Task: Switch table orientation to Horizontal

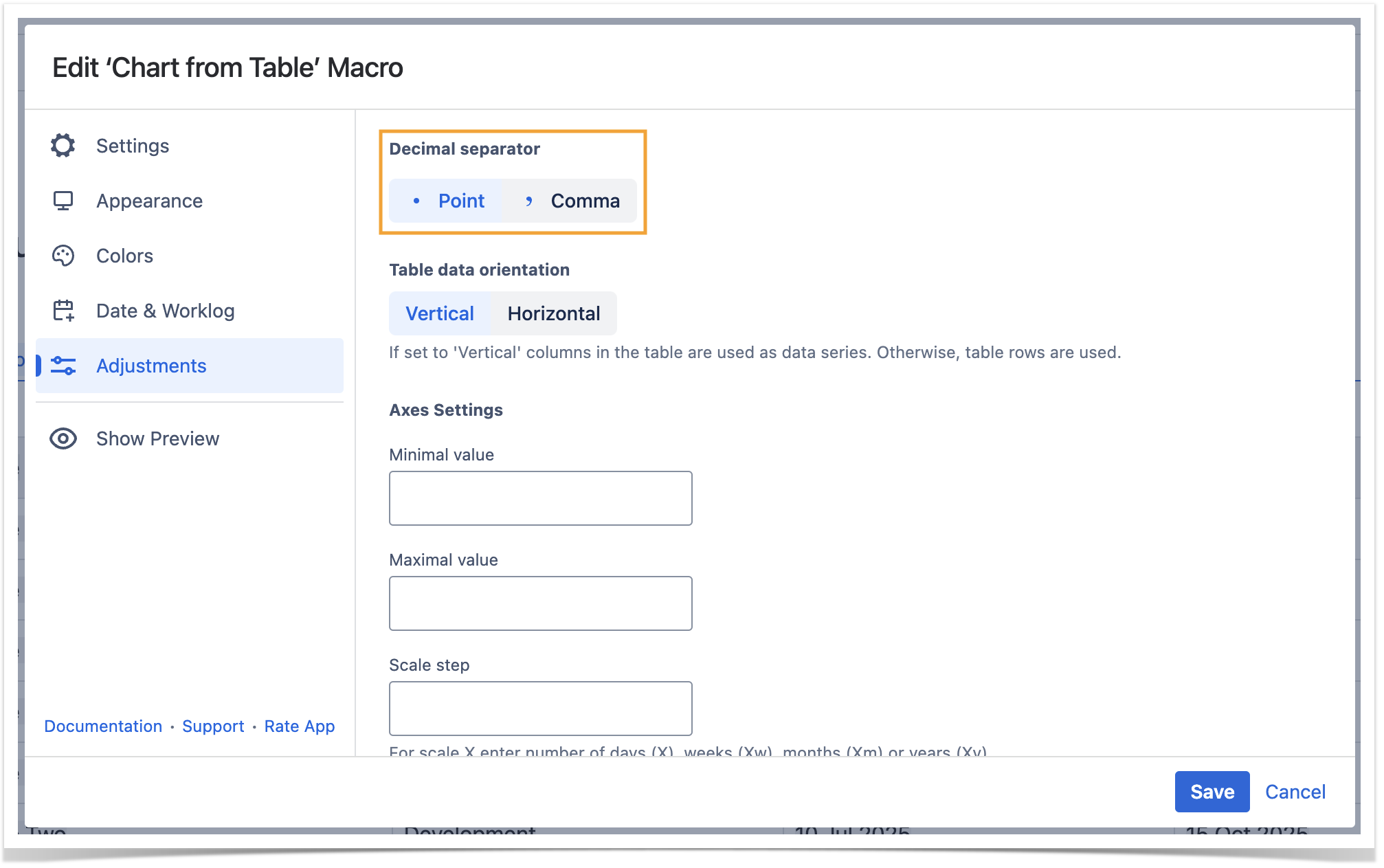Action: pyautogui.click(x=553, y=313)
